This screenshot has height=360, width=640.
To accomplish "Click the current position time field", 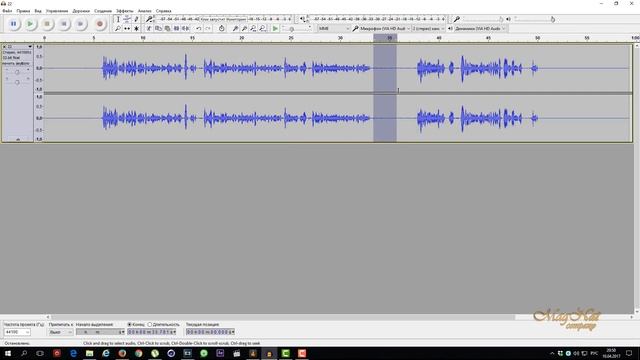I will pos(210,332).
